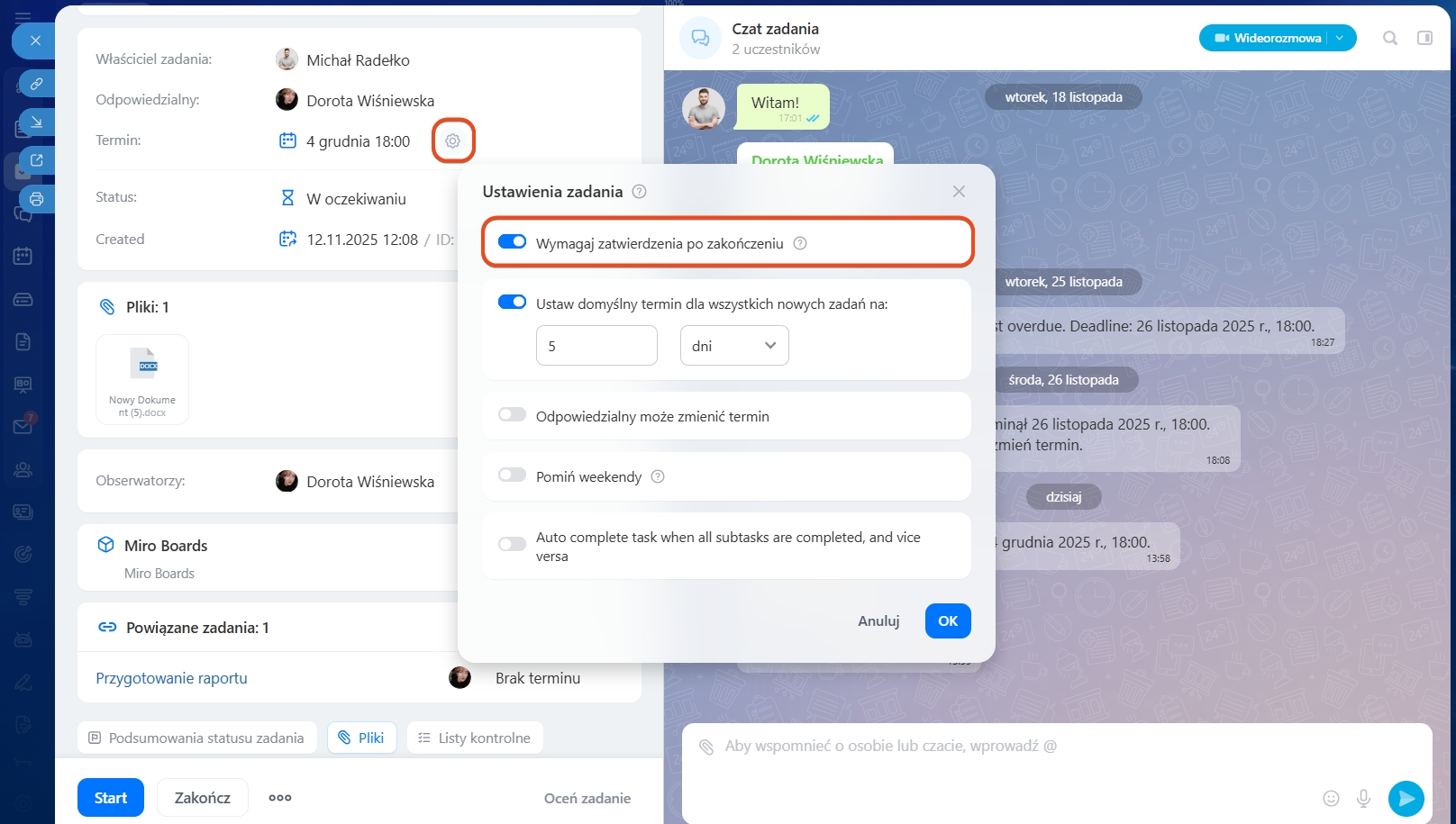Switch to the Pliki tab
The image size is (1456, 824).
[362, 738]
